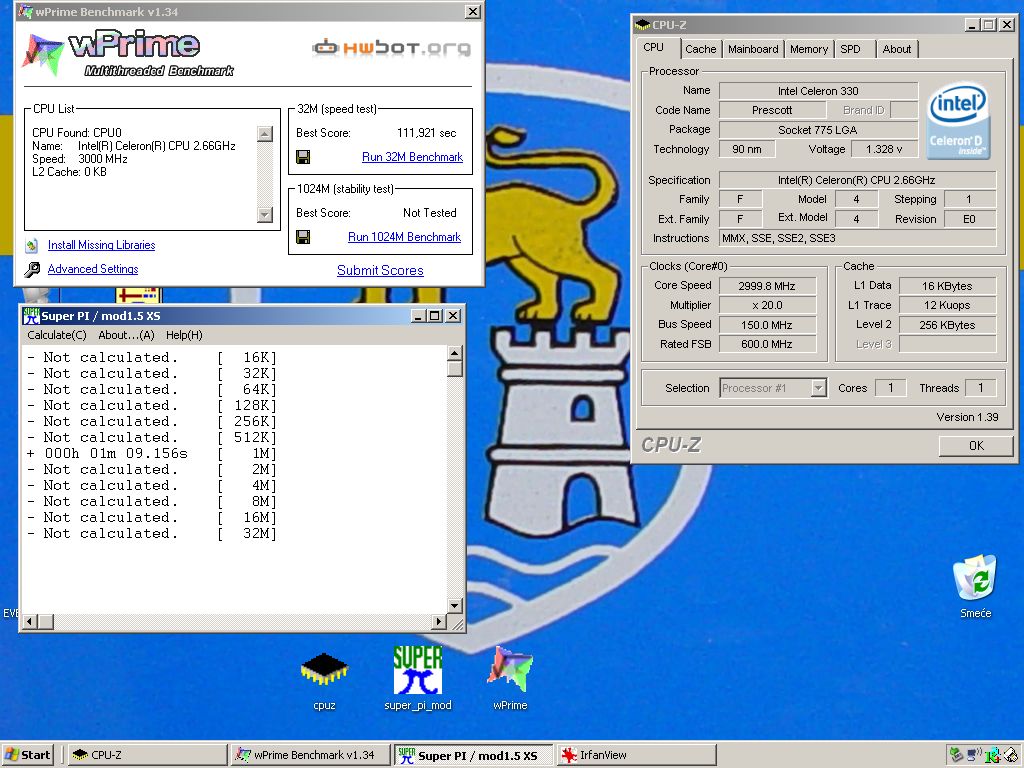1024x768 pixels.
Task: Click Super PI vertical scroll down arrow
Action: click(455, 605)
